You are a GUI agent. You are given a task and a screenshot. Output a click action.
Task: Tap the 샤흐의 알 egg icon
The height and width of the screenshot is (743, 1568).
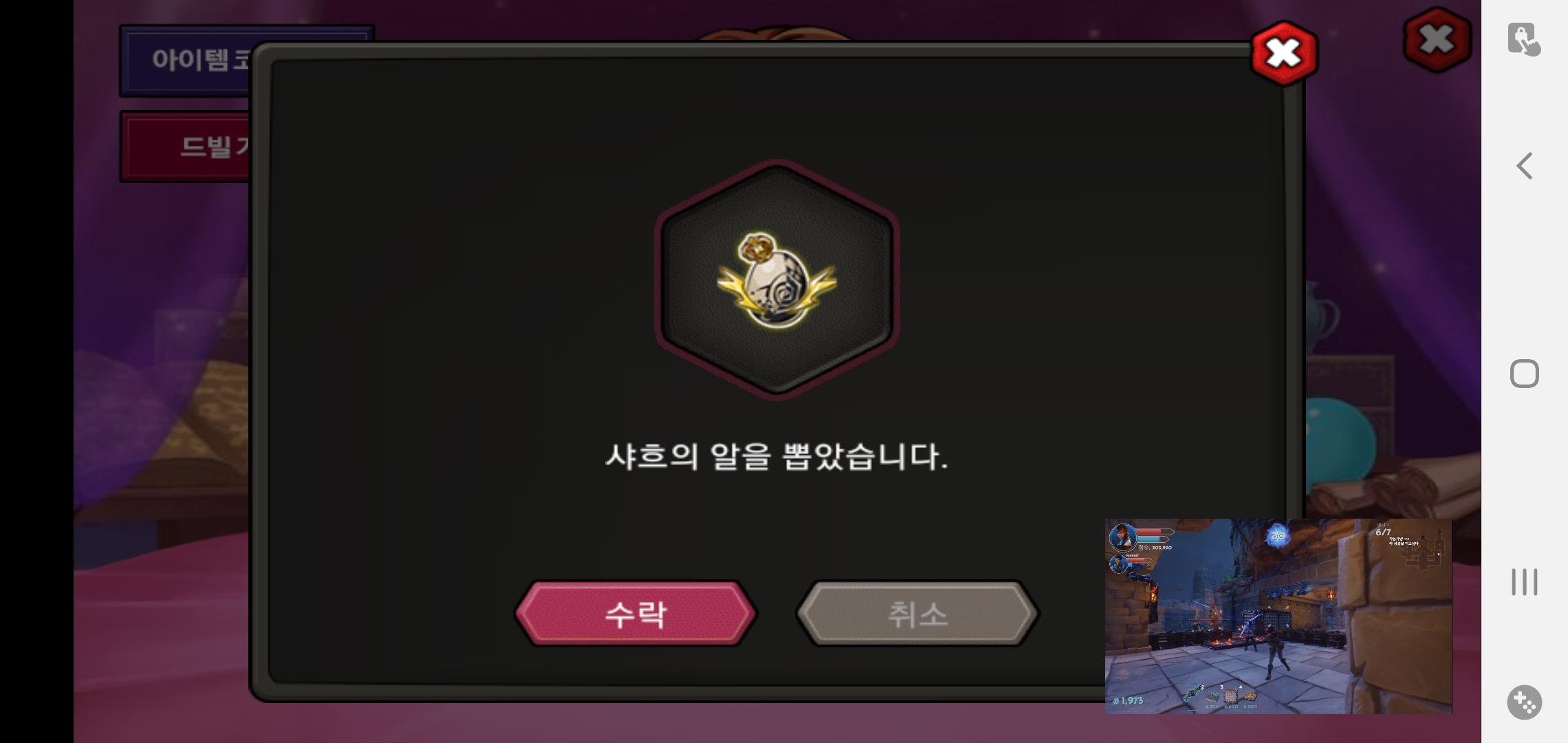[x=777, y=280]
